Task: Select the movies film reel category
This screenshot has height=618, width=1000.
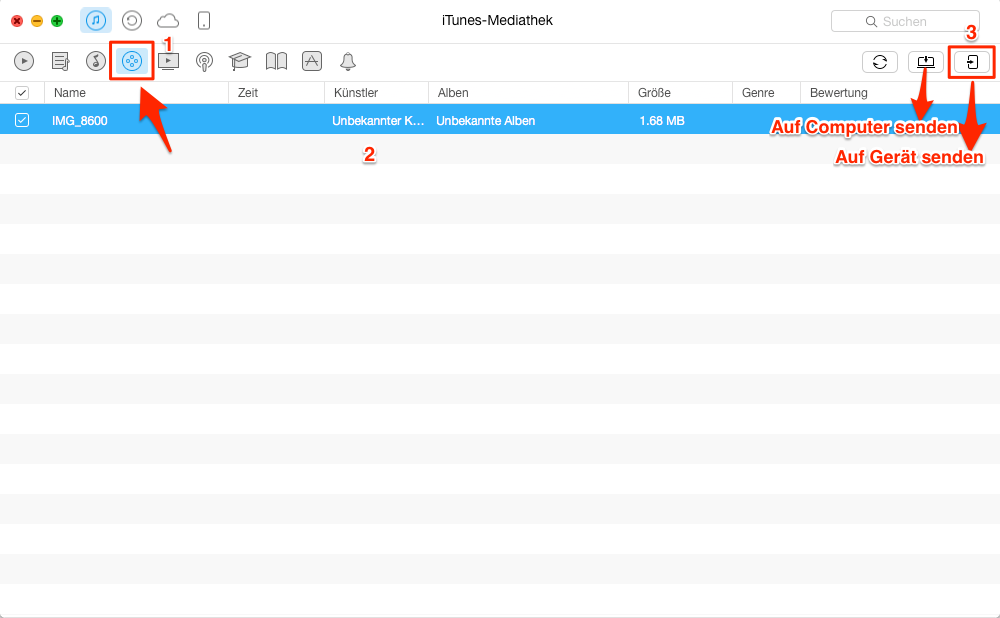Action: pos(131,61)
